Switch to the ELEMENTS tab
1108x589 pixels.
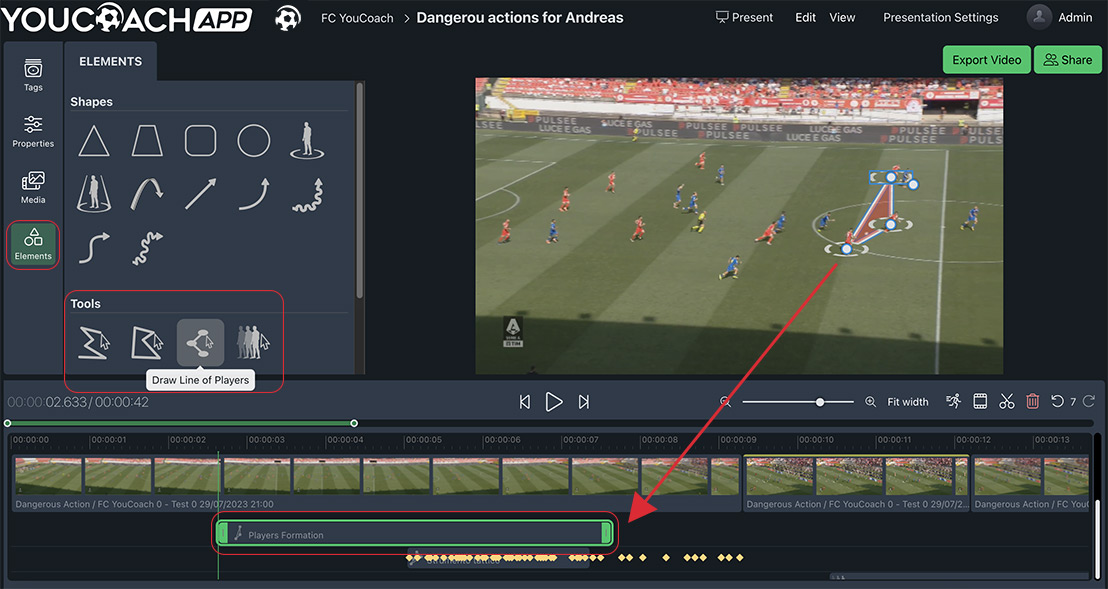click(110, 61)
